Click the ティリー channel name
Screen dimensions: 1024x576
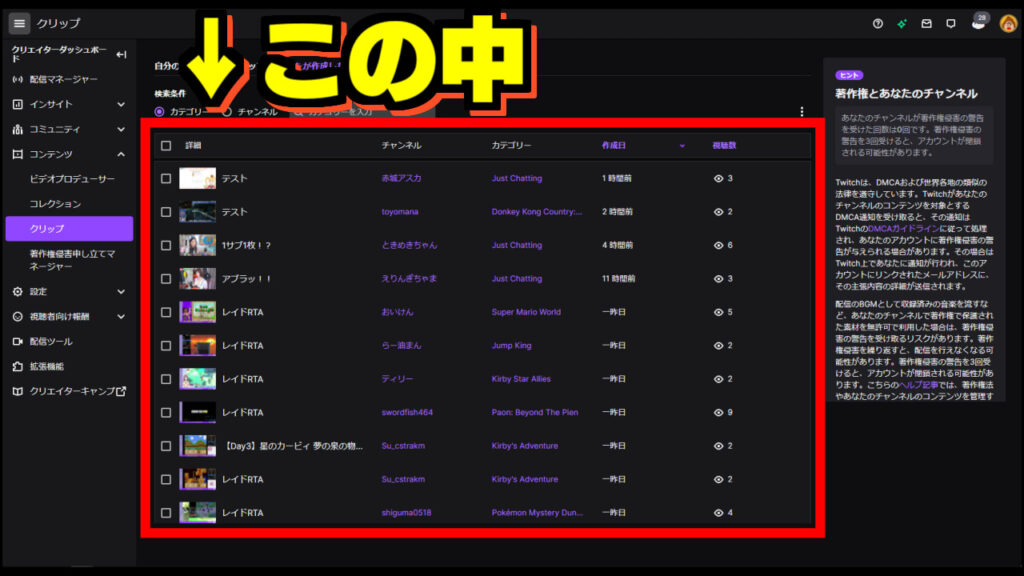(x=397, y=379)
